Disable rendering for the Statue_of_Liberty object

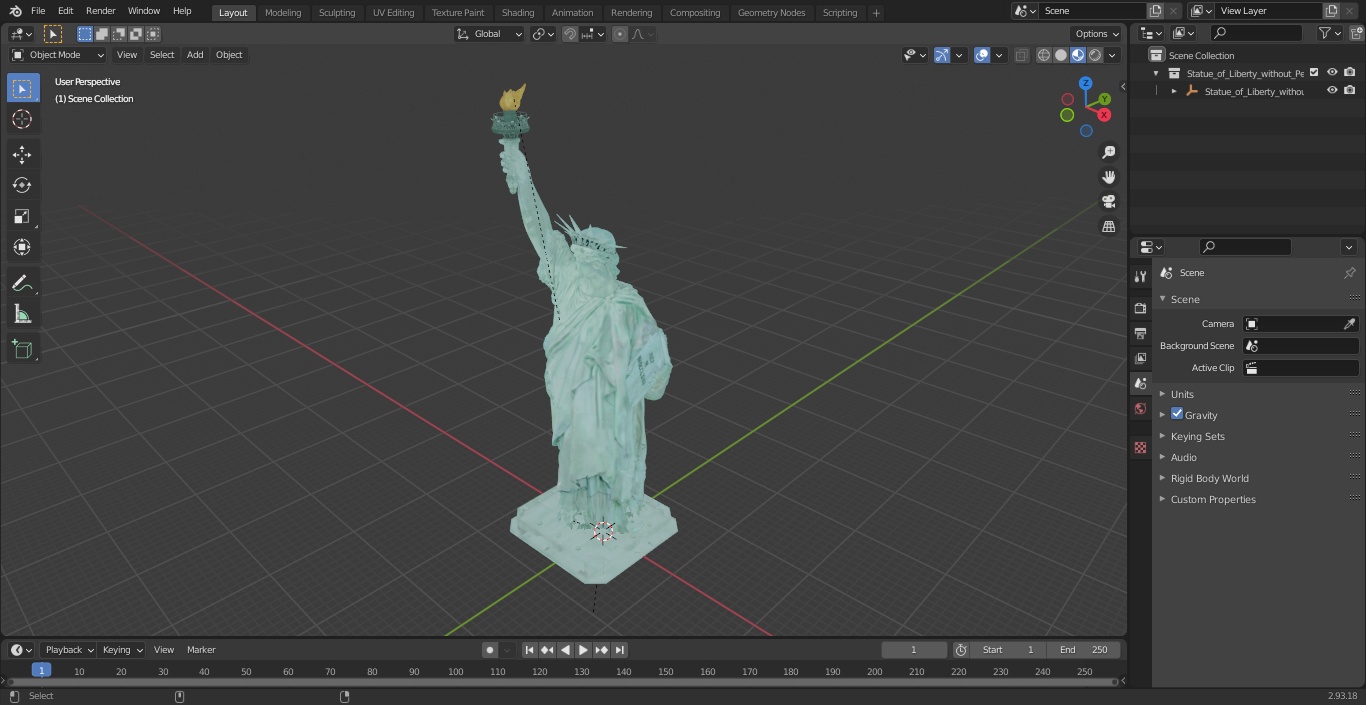coord(1350,90)
